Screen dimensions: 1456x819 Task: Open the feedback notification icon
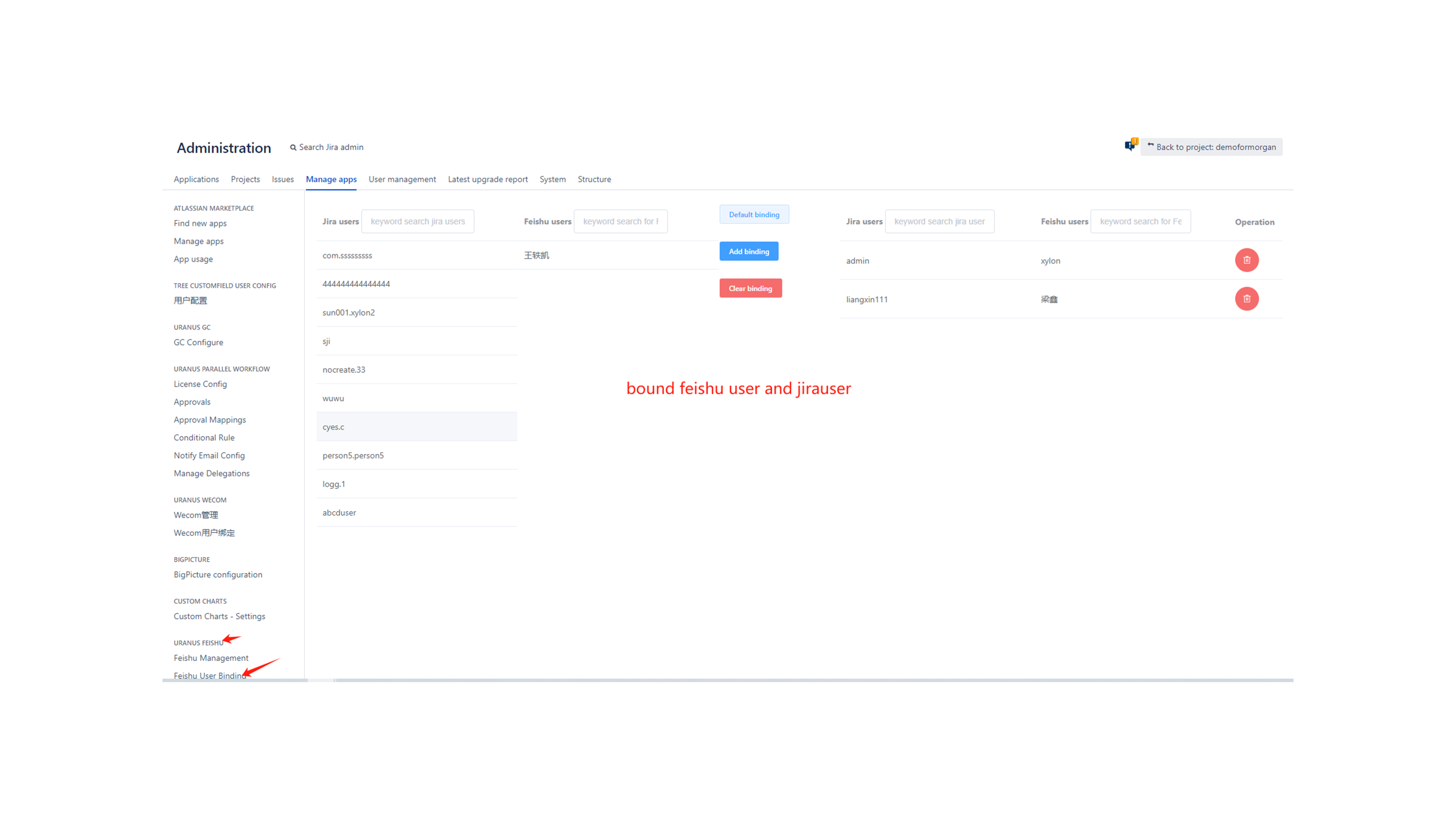coord(1130,145)
